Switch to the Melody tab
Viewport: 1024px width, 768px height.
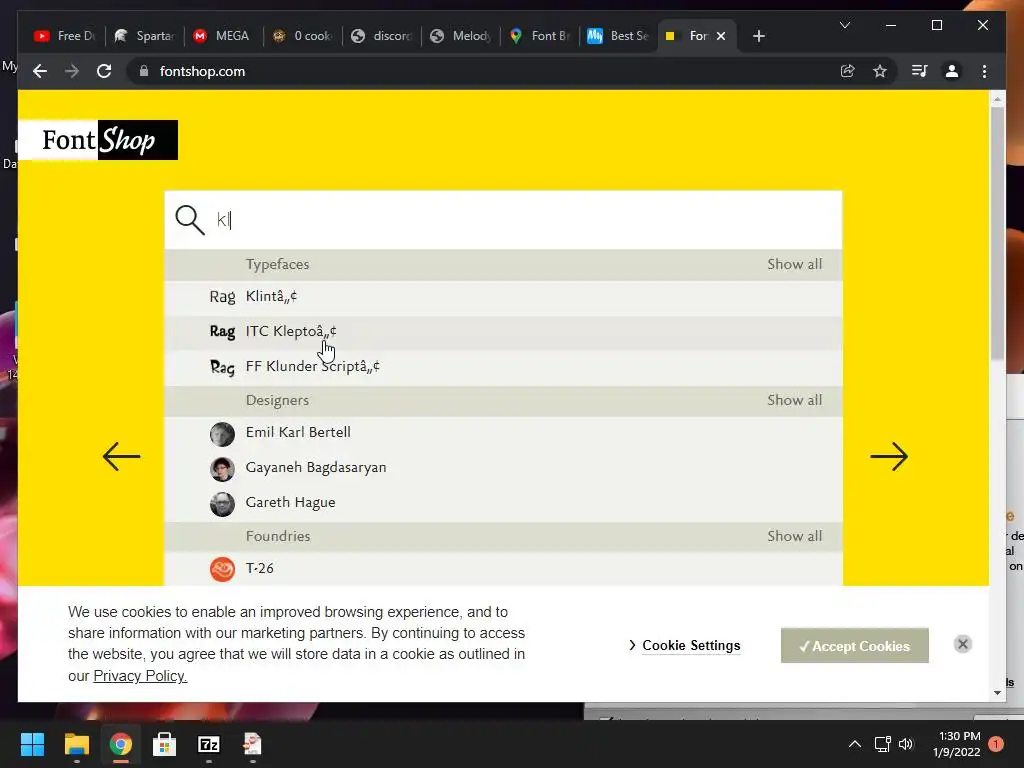pyautogui.click(x=460, y=36)
